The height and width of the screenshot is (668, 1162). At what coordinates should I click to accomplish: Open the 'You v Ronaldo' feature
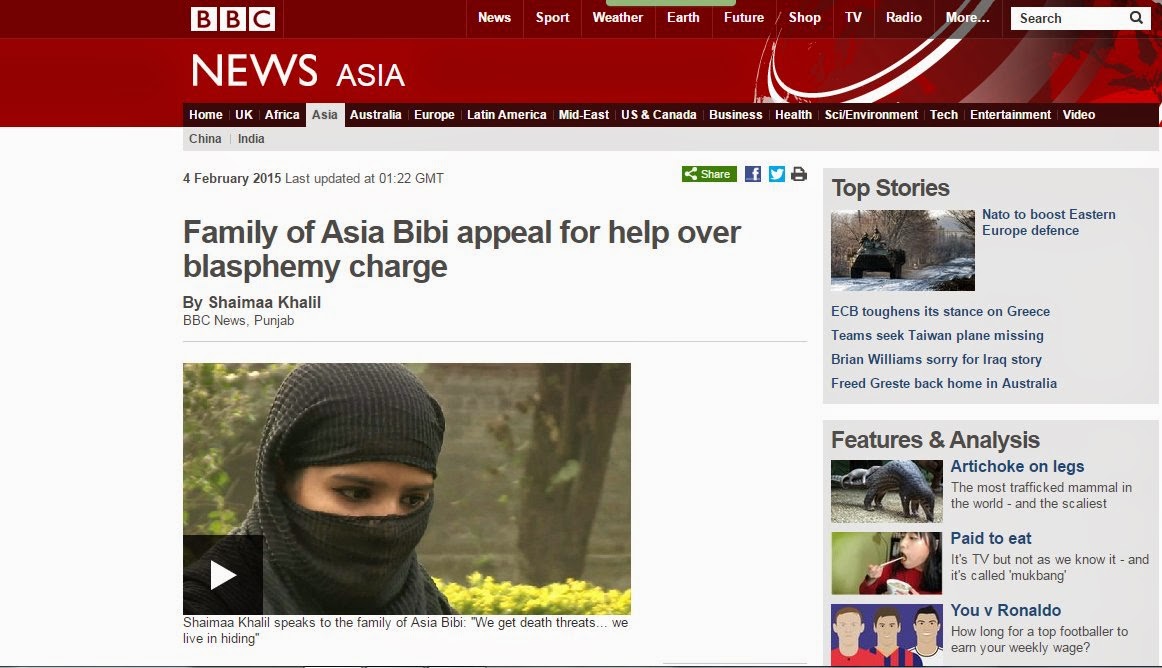[x=1006, y=610]
